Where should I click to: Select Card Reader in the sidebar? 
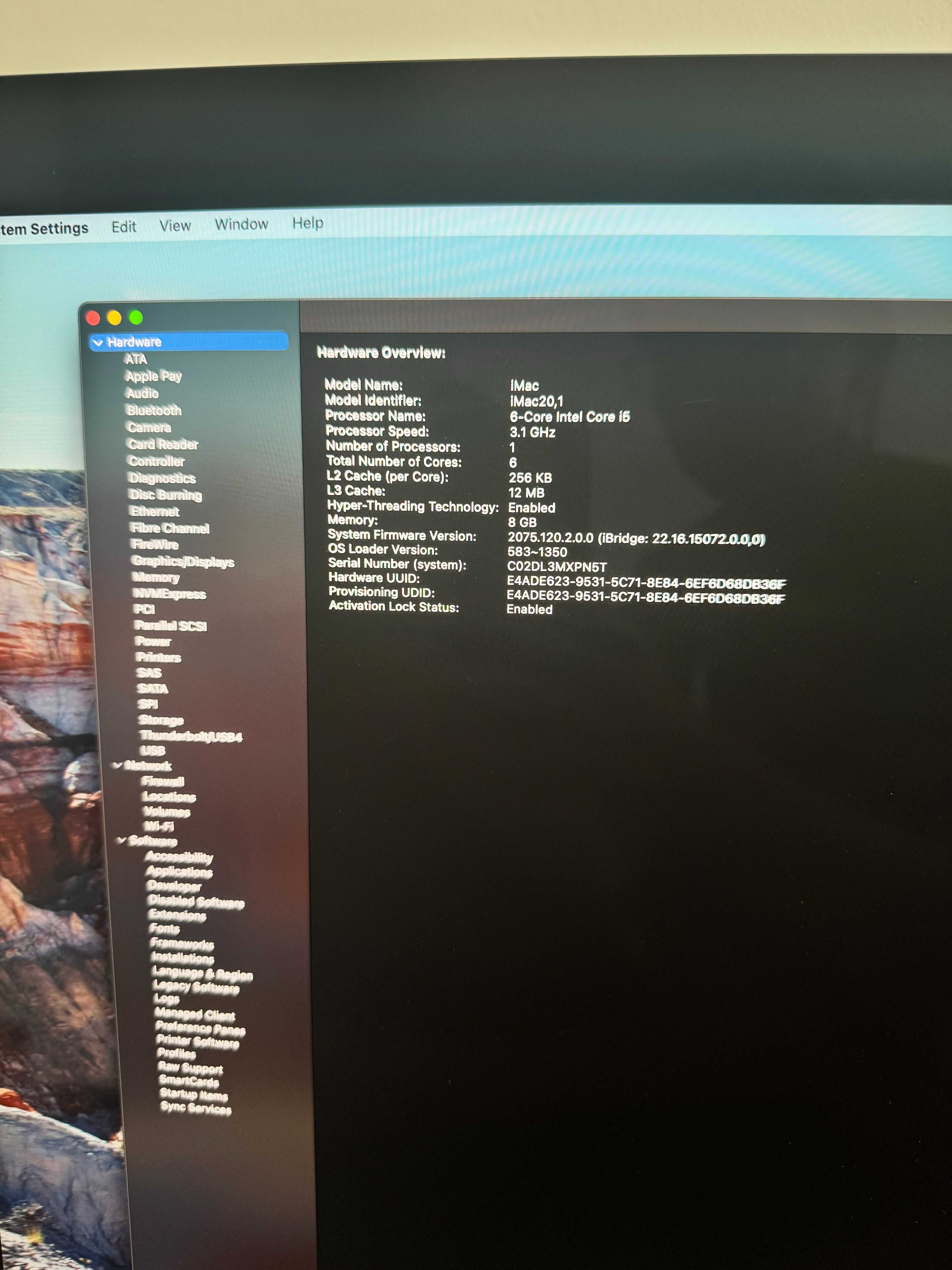[x=164, y=444]
